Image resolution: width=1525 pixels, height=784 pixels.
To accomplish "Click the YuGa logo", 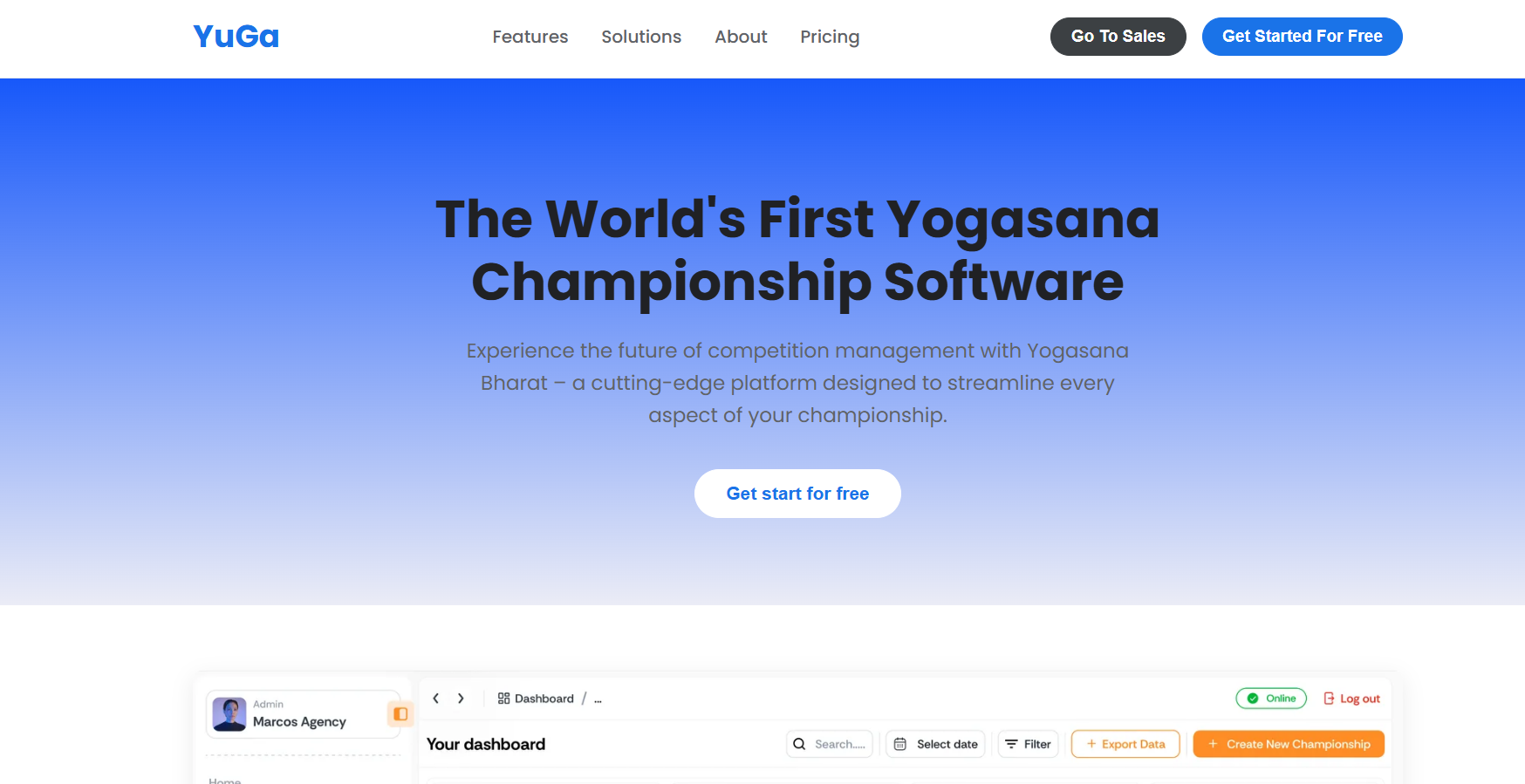I will (x=236, y=37).
